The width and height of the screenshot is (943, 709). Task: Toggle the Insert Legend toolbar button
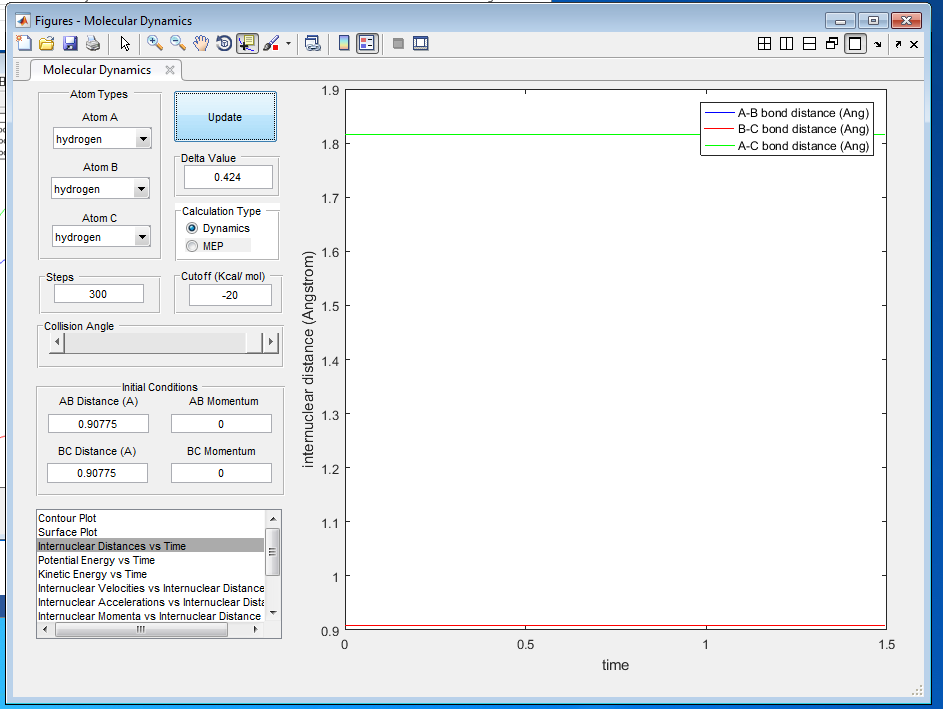[x=367, y=43]
